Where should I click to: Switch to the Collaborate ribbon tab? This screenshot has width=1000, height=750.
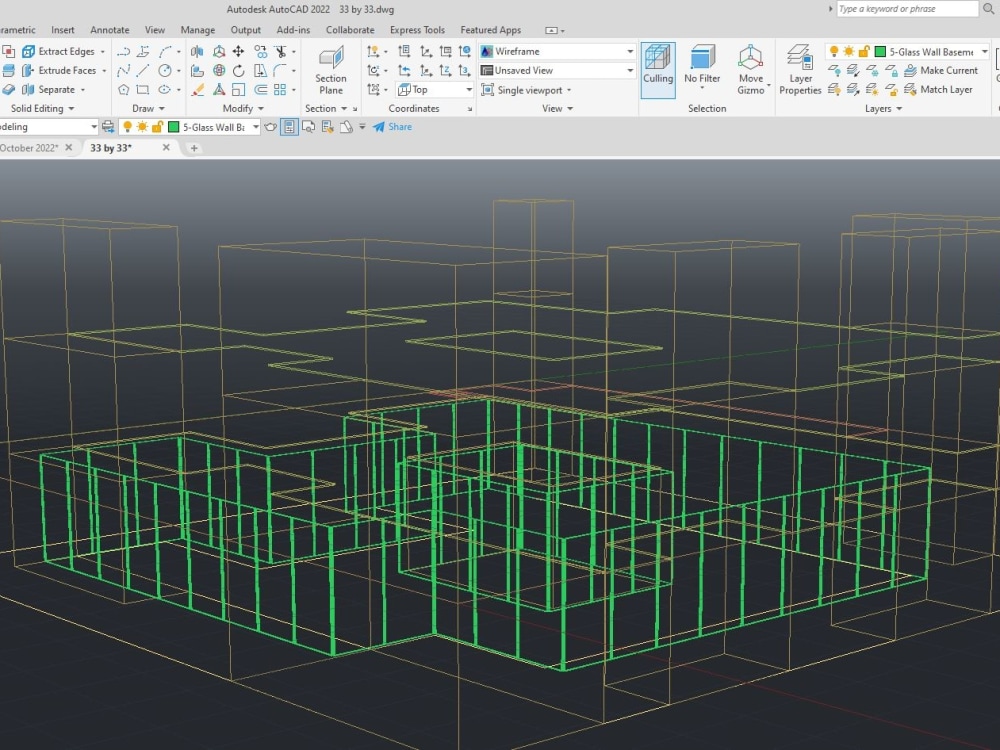[350, 30]
